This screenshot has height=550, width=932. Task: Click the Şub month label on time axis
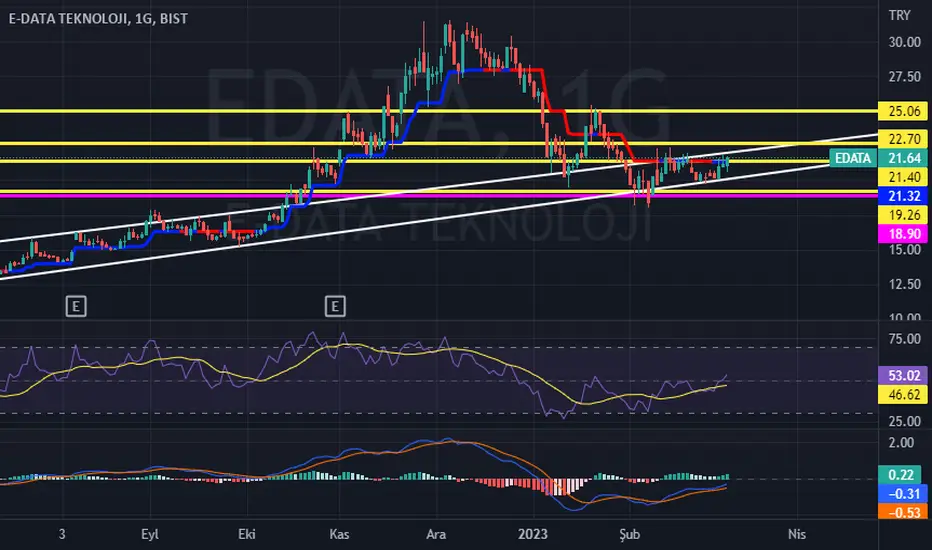[x=629, y=534]
